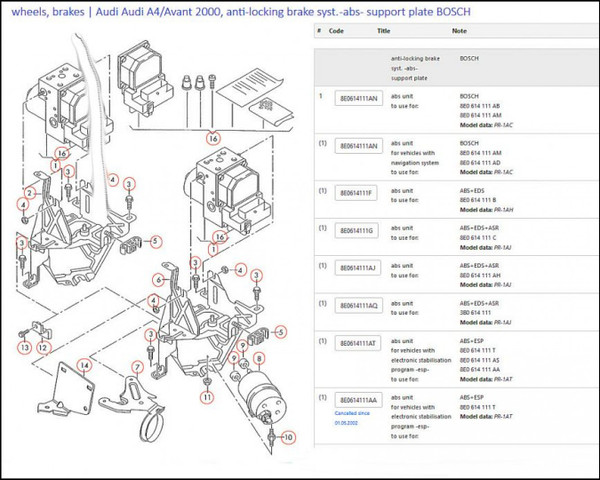This screenshot has width=600, height=480.
Task: Select callout 13 at the diagram's left
Action: tap(25, 347)
